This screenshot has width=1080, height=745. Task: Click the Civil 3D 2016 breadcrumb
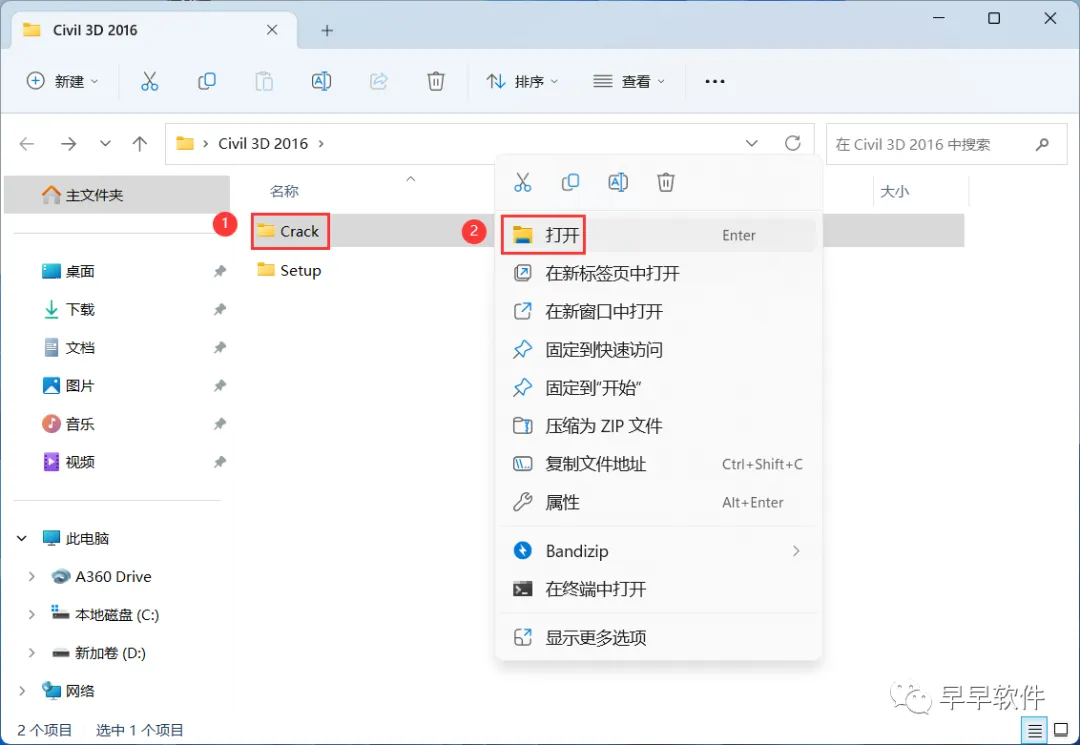point(262,144)
